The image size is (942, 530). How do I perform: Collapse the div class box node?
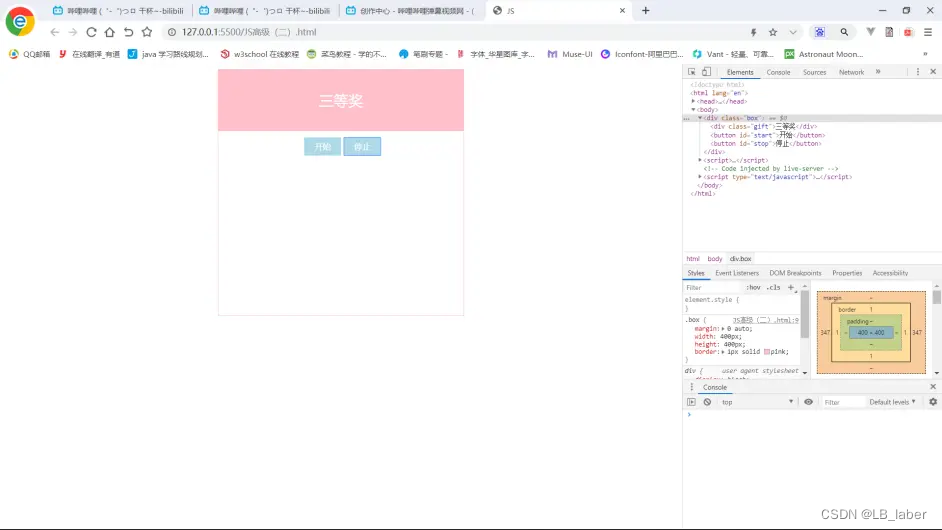[x=700, y=118]
